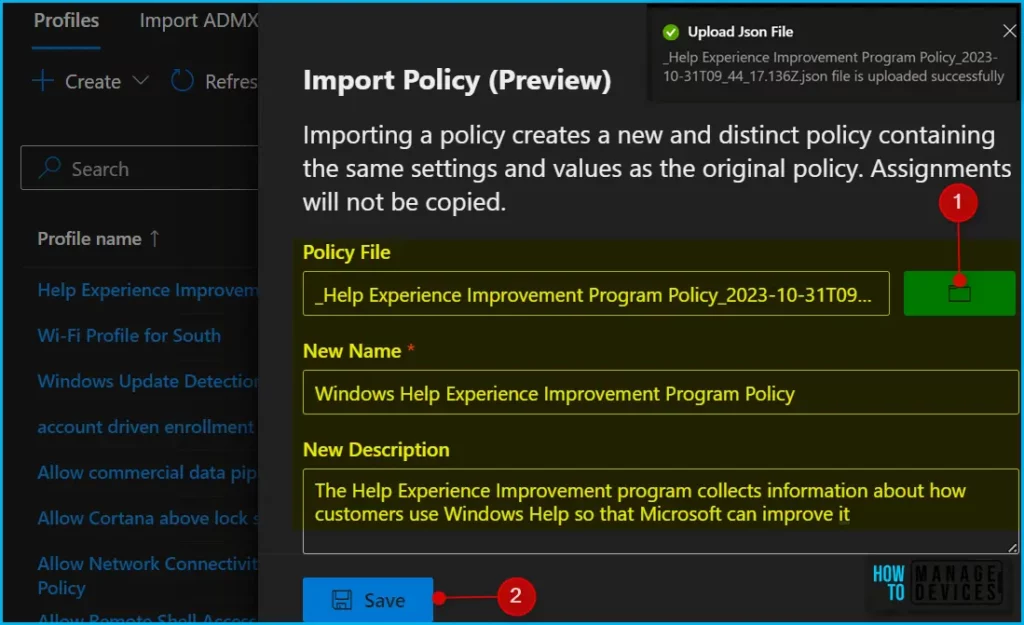This screenshot has width=1024, height=625.
Task: Click the plus Create icon
Action: pyautogui.click(x=43, y=81)
